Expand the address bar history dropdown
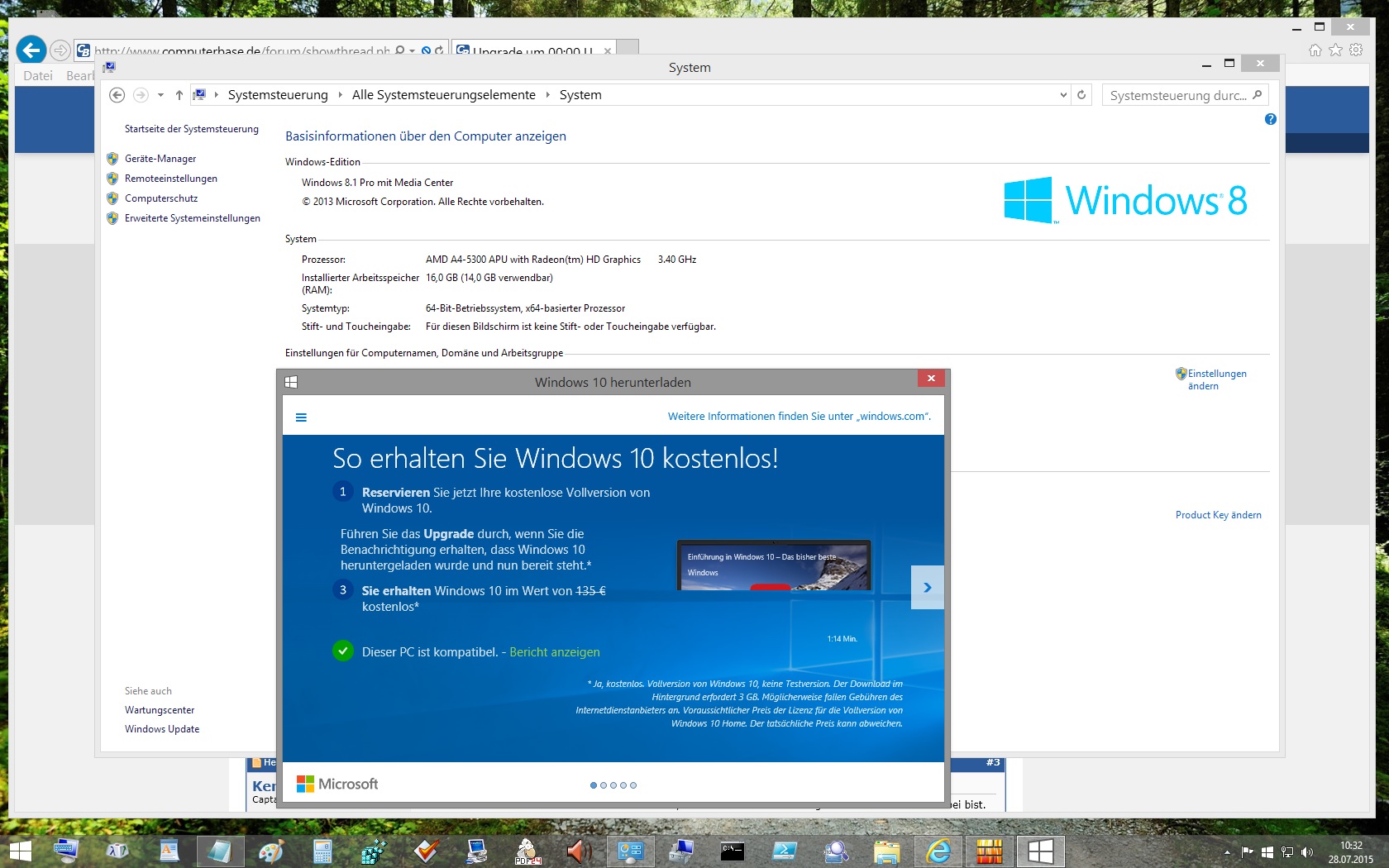1389x868 pixels. (1063, 95)
